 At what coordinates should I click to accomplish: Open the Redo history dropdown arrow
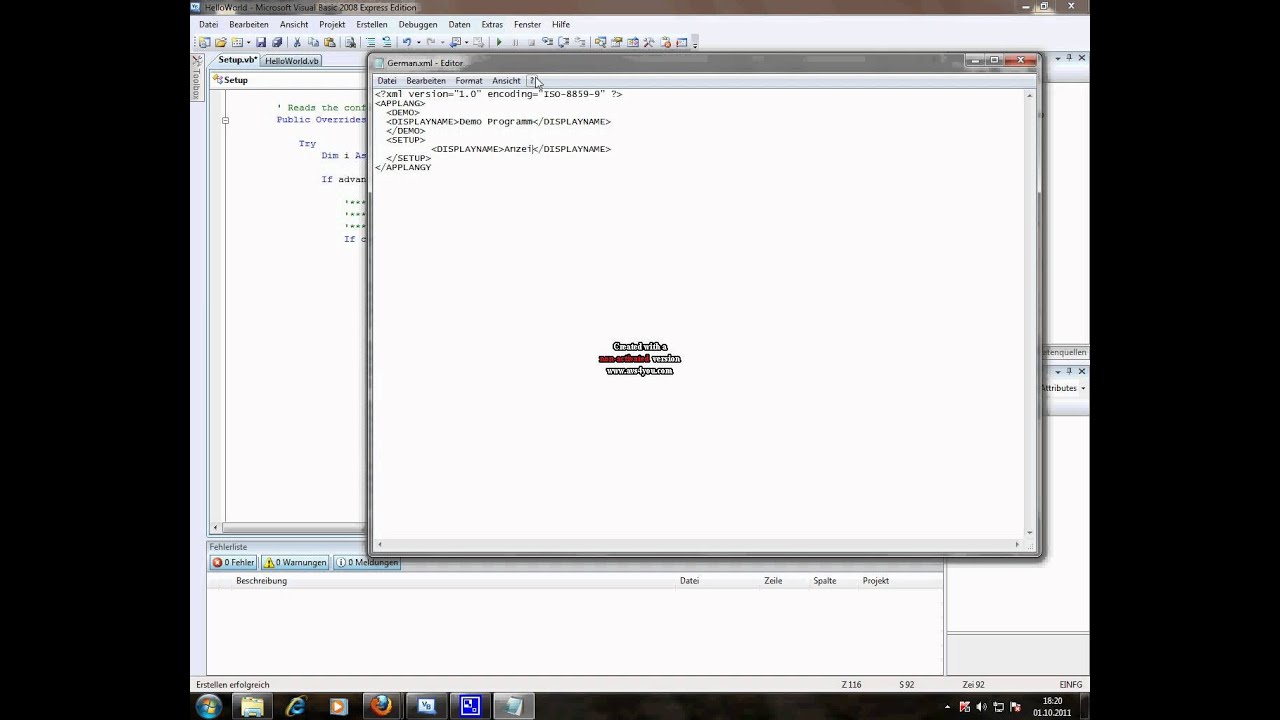click(442, 42)
